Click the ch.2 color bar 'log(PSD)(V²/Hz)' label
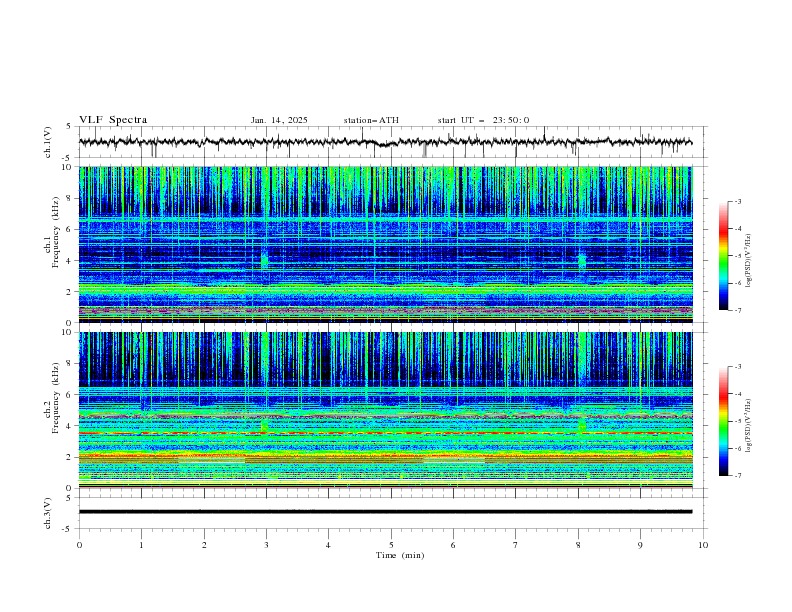The height and width of the screenshot is (612, 792). click(748, 426)
